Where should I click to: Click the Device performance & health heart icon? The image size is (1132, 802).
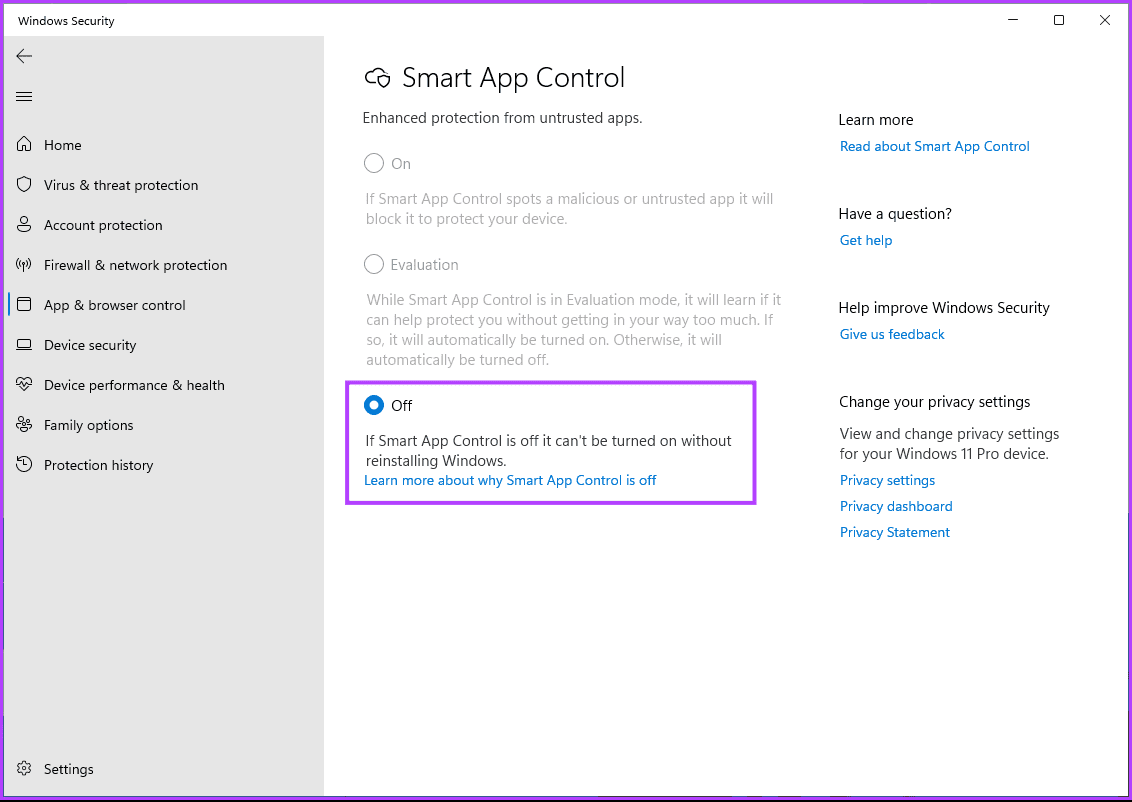coord(25,385)
